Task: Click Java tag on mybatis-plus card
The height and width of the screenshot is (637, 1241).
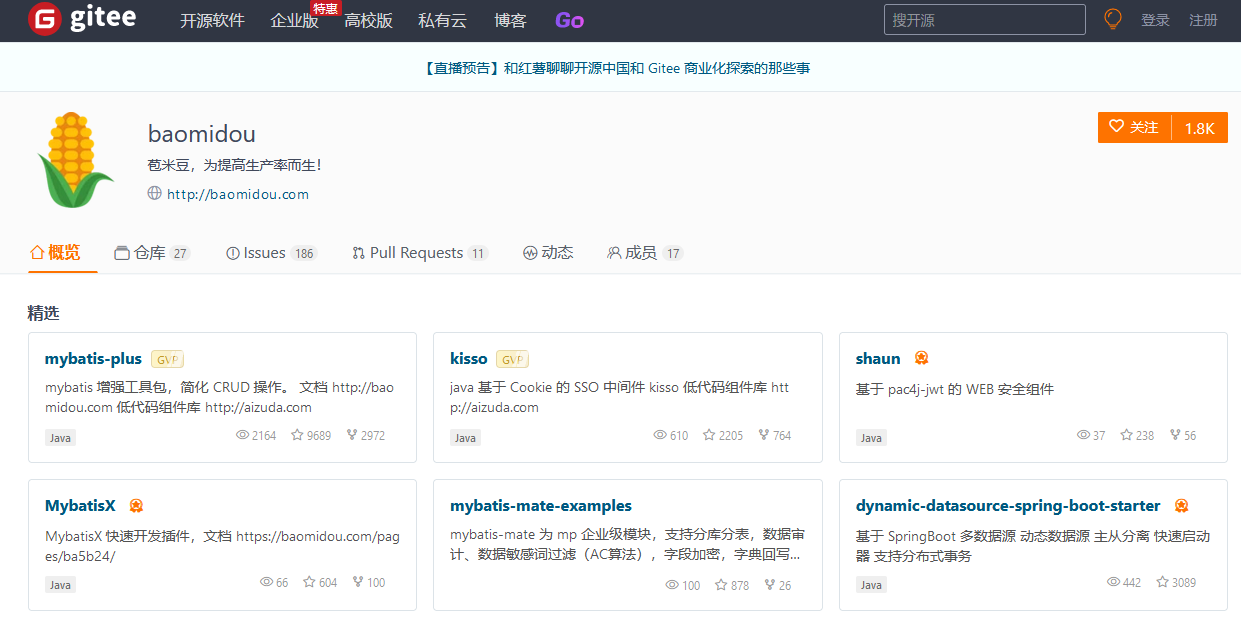Action: (x=60, y=437)
